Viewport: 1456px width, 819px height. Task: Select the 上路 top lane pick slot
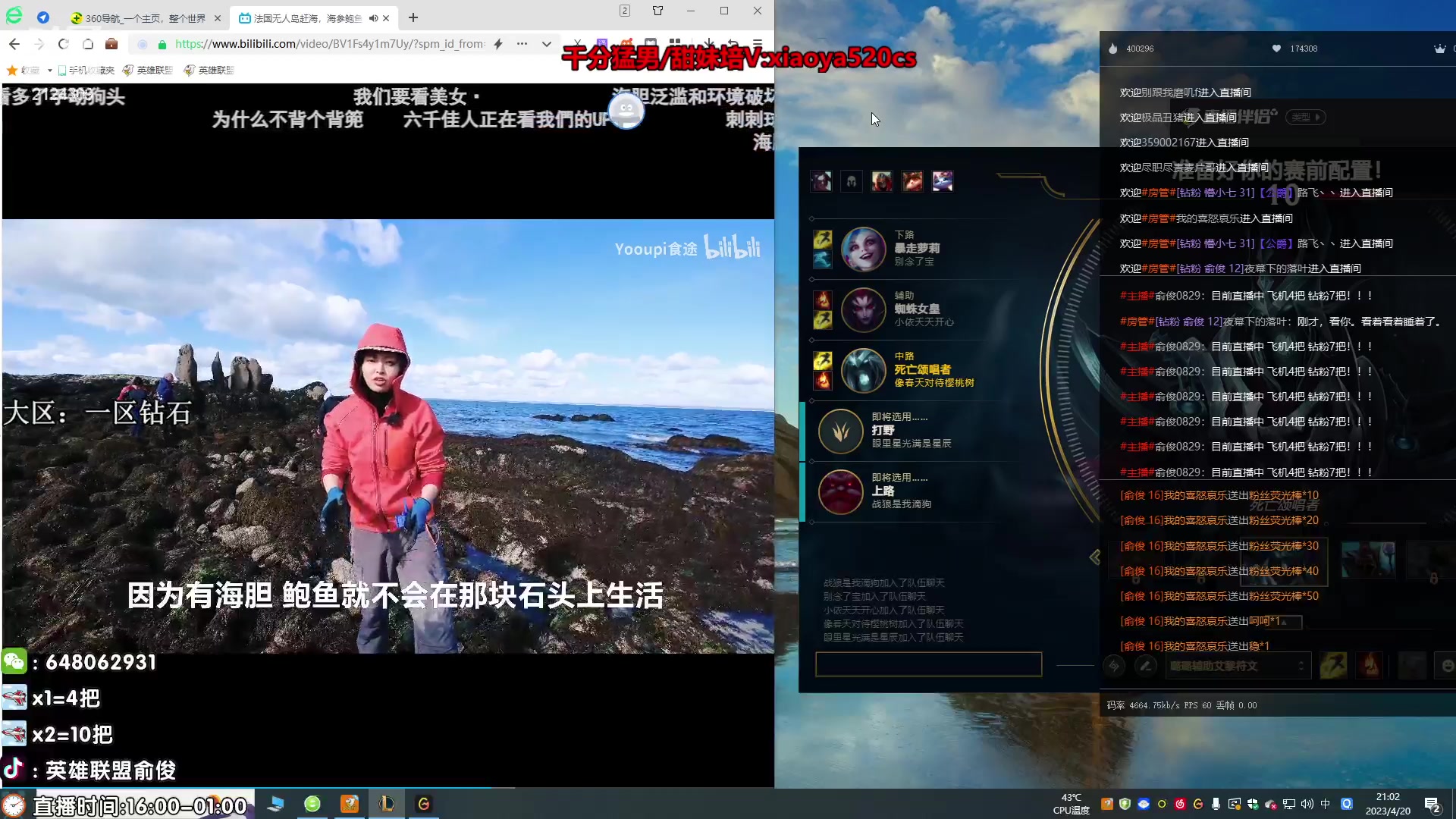(840, 491)
